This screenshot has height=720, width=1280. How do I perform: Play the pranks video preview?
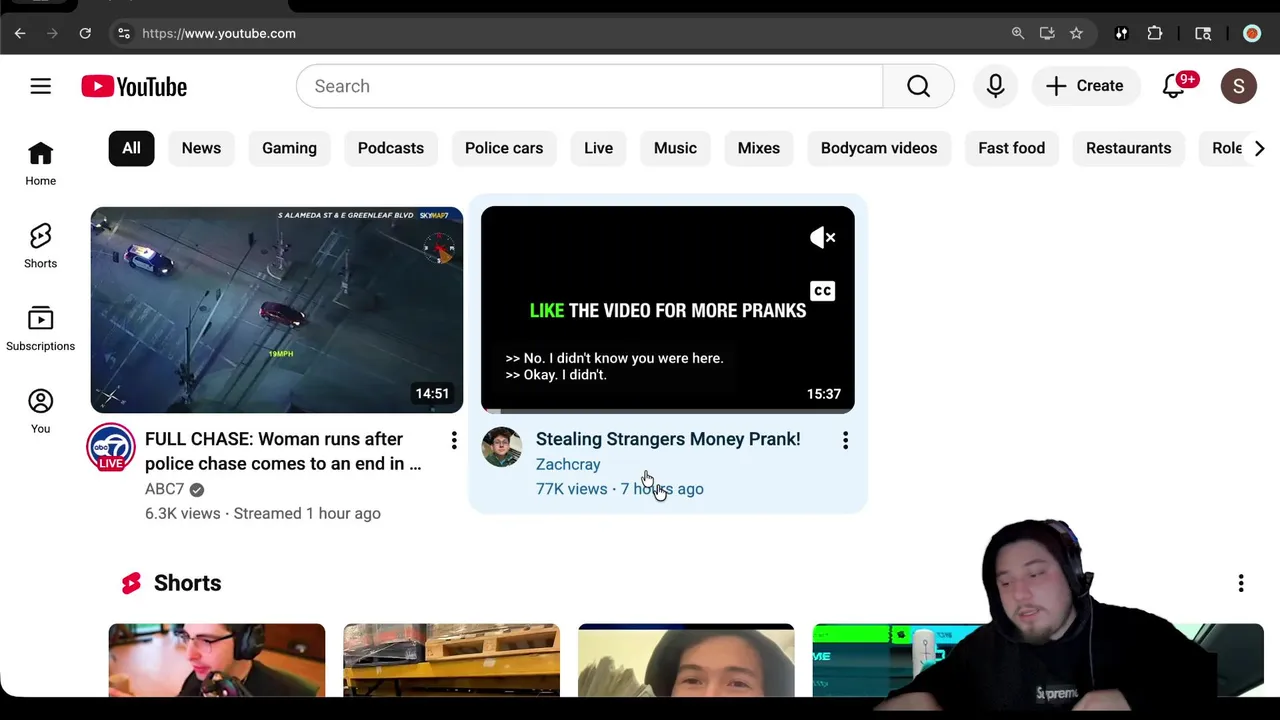[668, 310]
